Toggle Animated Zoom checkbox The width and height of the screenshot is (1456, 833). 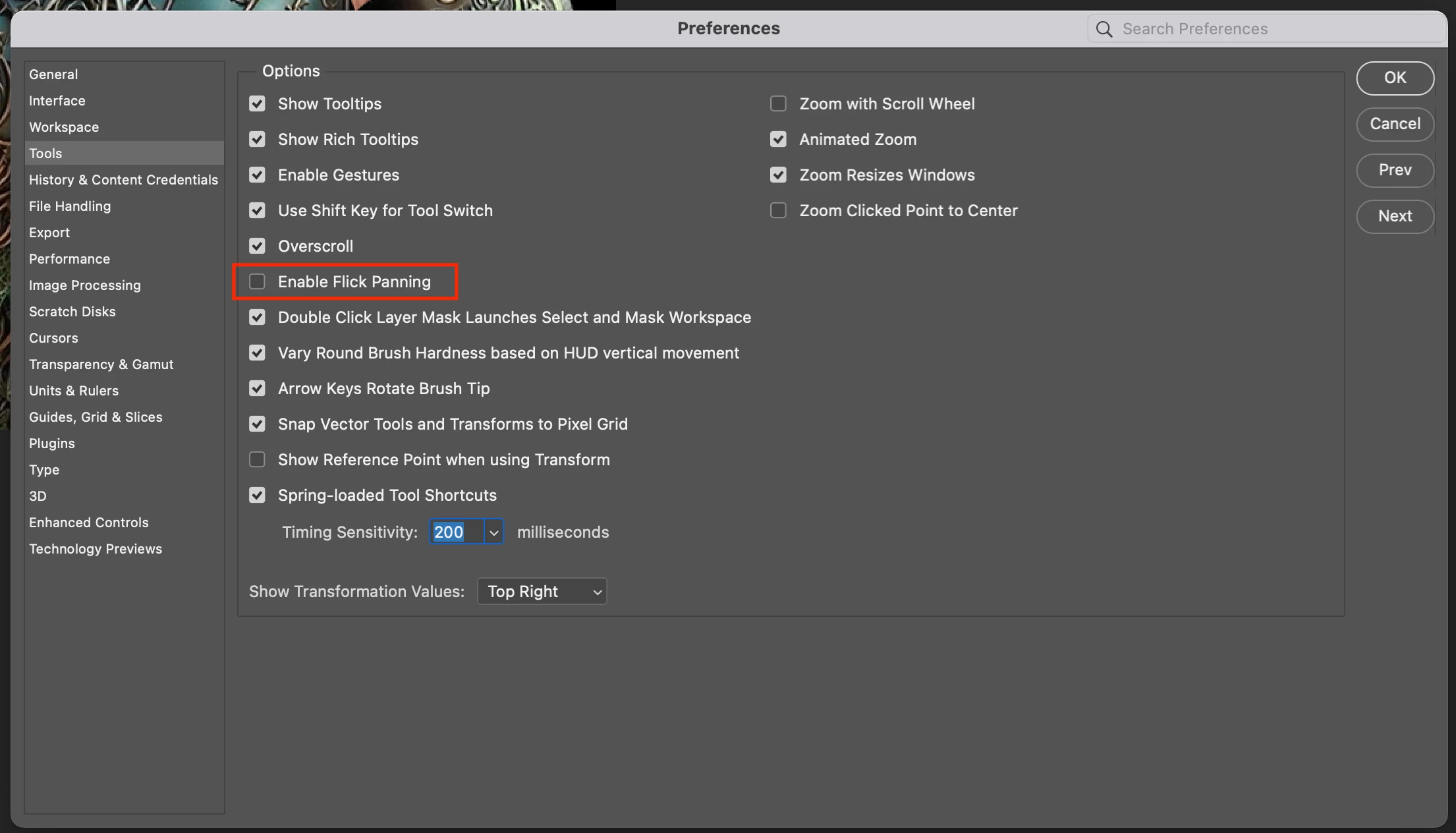click(778, 139)
